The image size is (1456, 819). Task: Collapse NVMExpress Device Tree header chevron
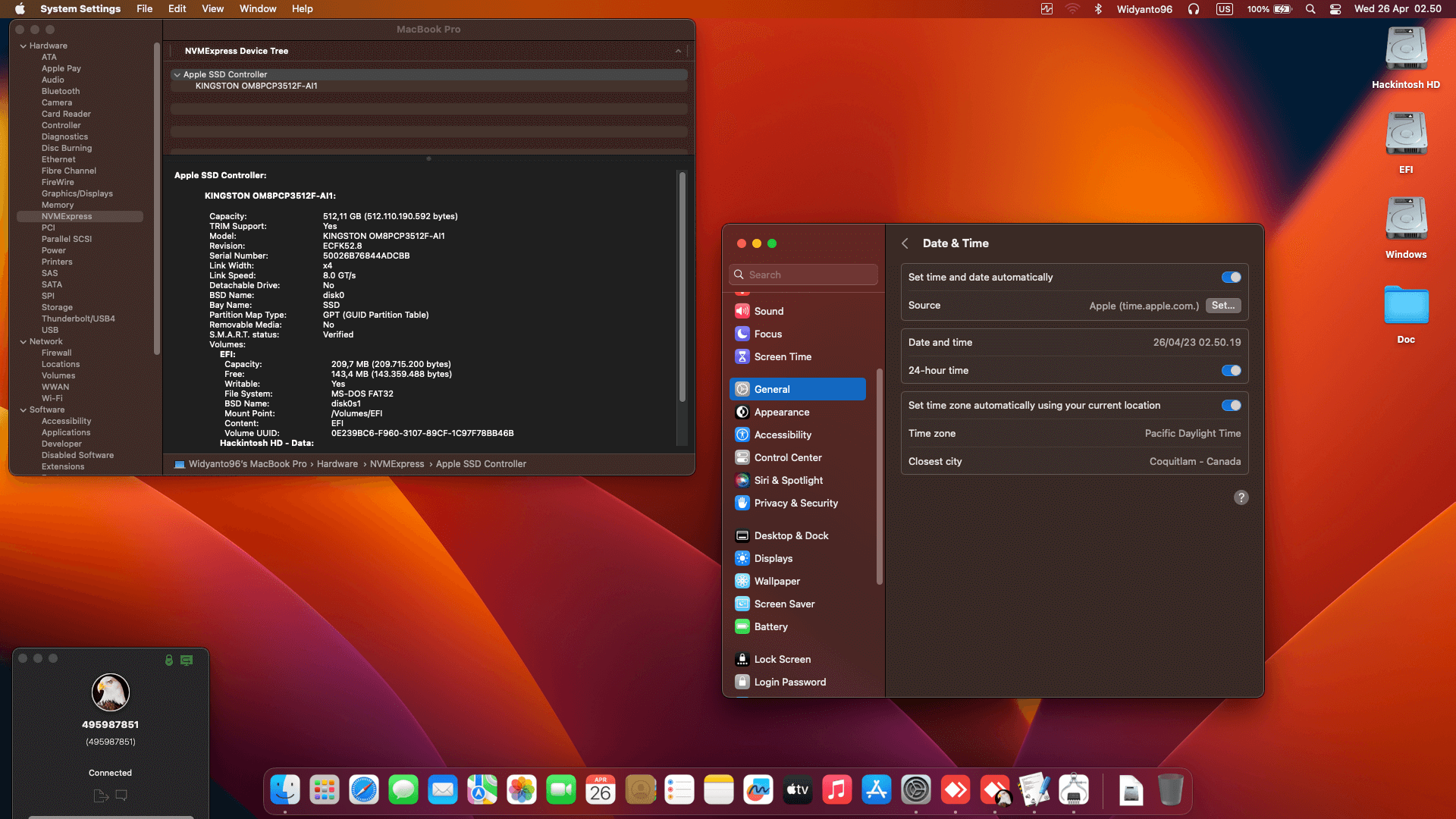pyautogui.click(x=678, y=52)
